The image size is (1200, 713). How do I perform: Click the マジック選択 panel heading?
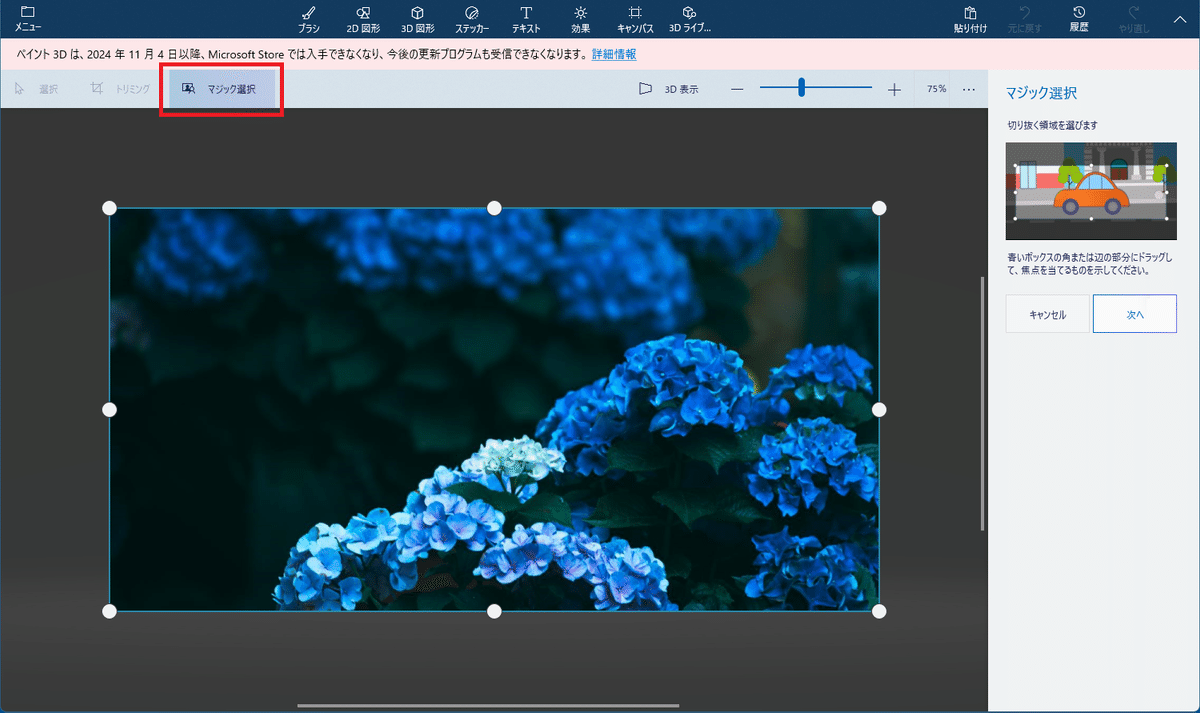(x=1041, y=93)
